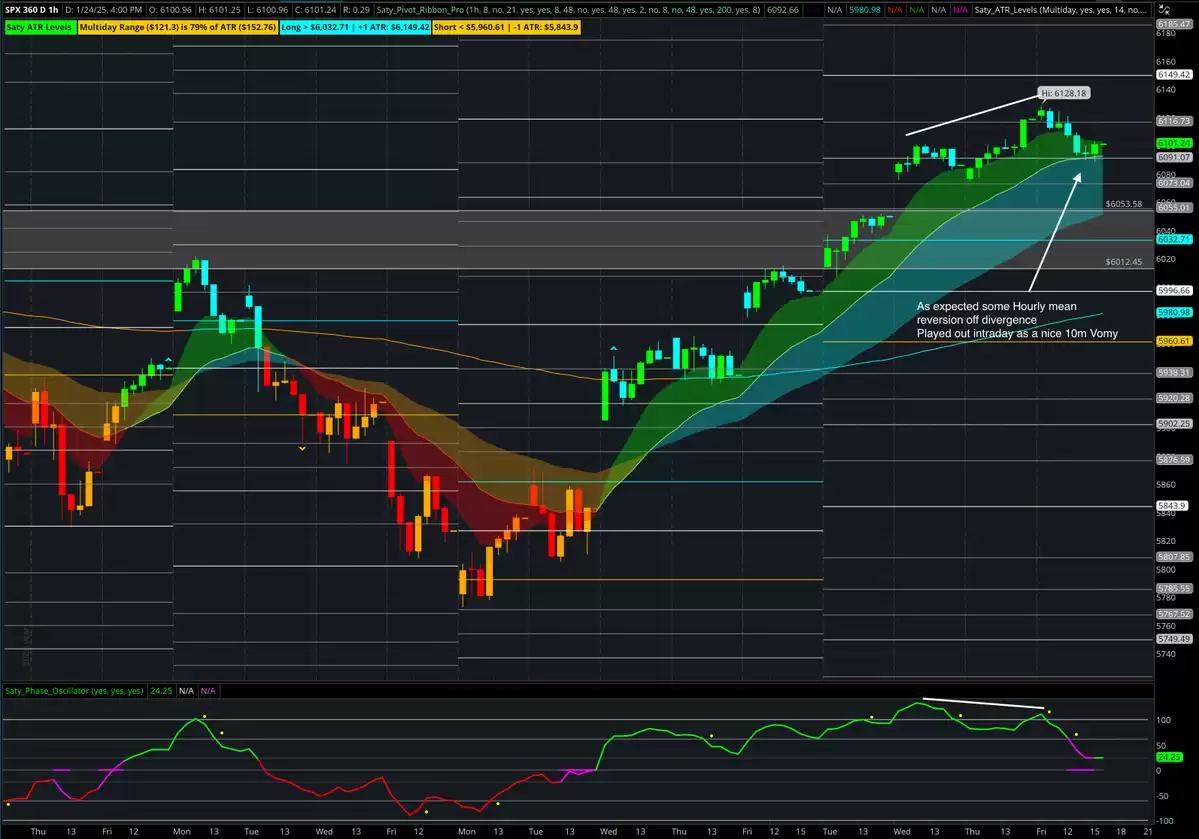This screenshot has height=839, width=1199.
Task: Click the green 24.25 oscillator axis tag
Action: tap(1169, 756)
